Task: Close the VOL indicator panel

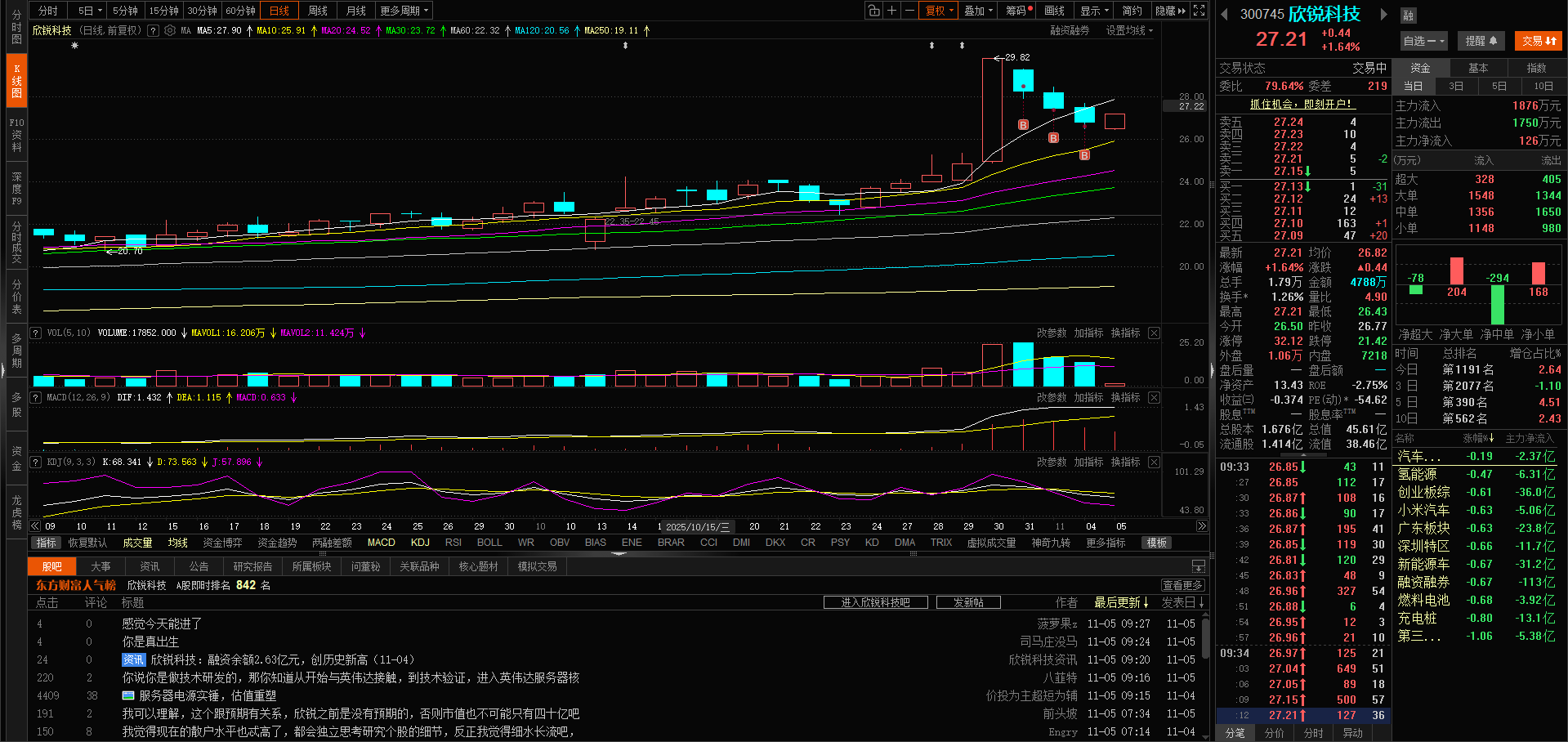Action: [1154, 333]
